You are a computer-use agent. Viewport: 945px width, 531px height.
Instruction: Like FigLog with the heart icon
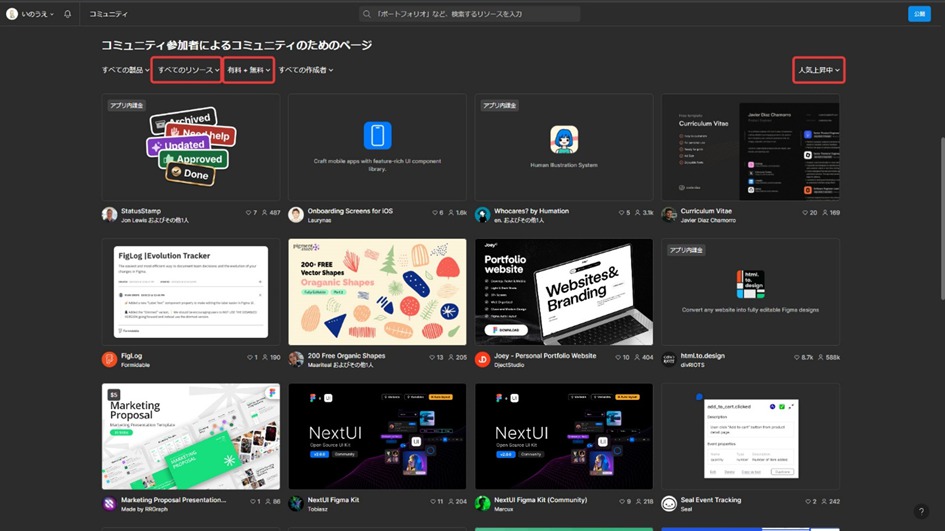click(250, 357)
